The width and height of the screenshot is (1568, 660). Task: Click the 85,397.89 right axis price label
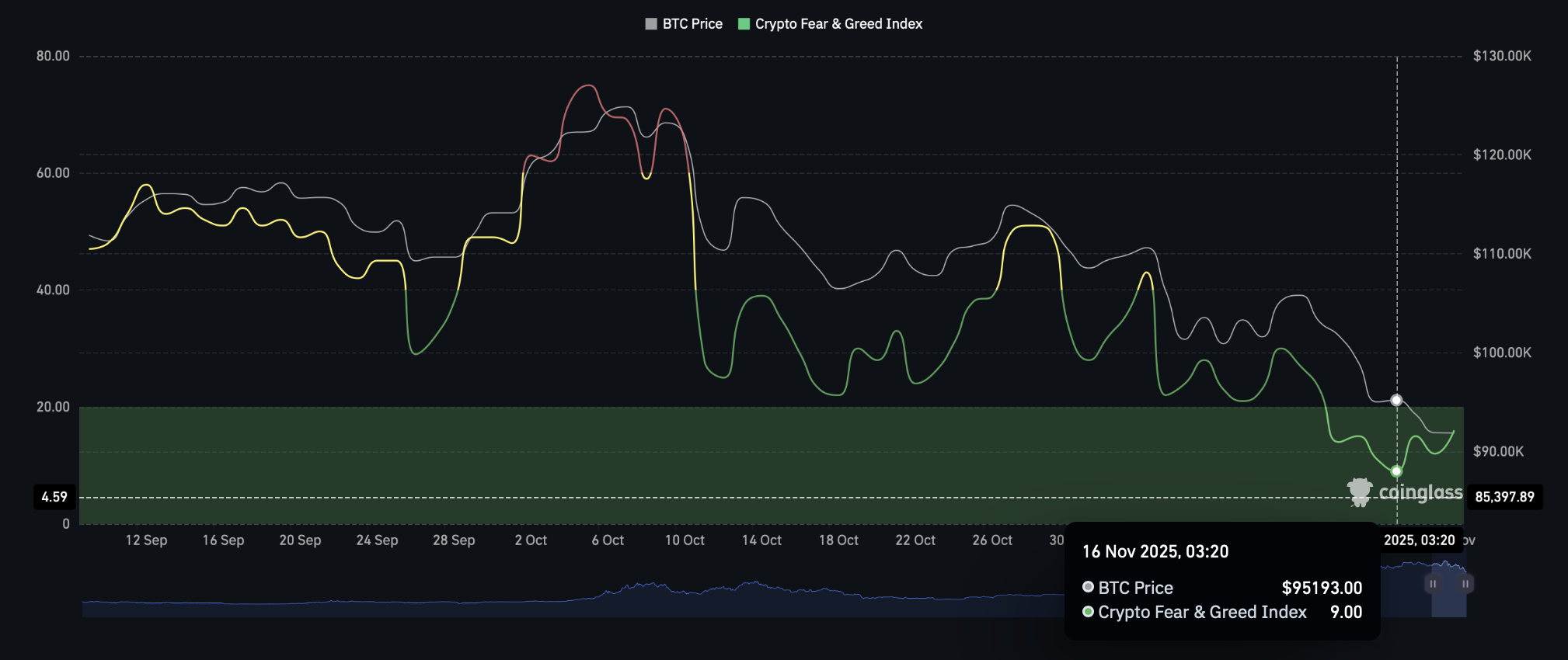point(1504,497)
